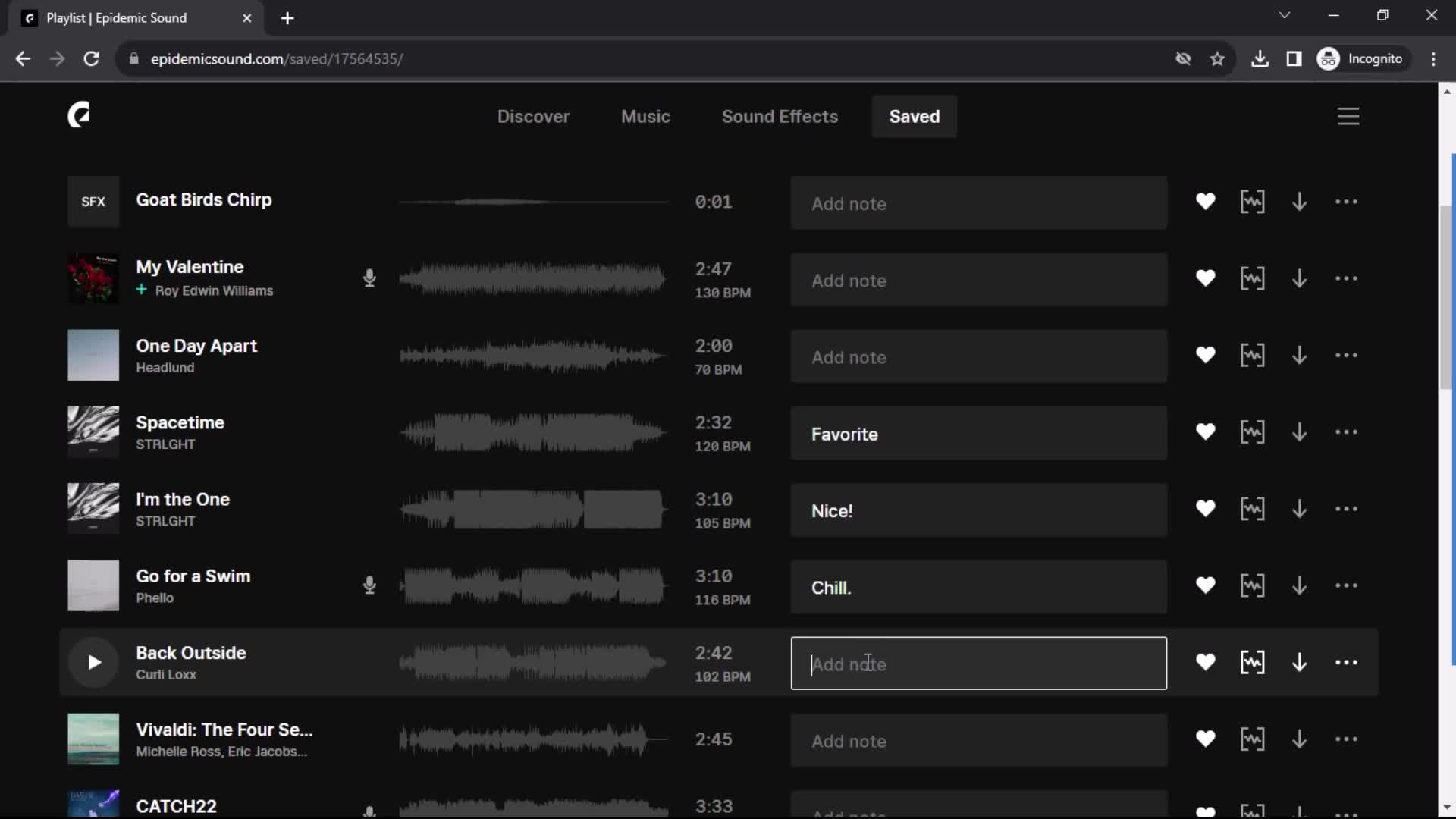Follow artist Roy Edwin Williams plus icon
Image resolution: width=1456 pixels, height=819 pixels.
pos(141,290)
